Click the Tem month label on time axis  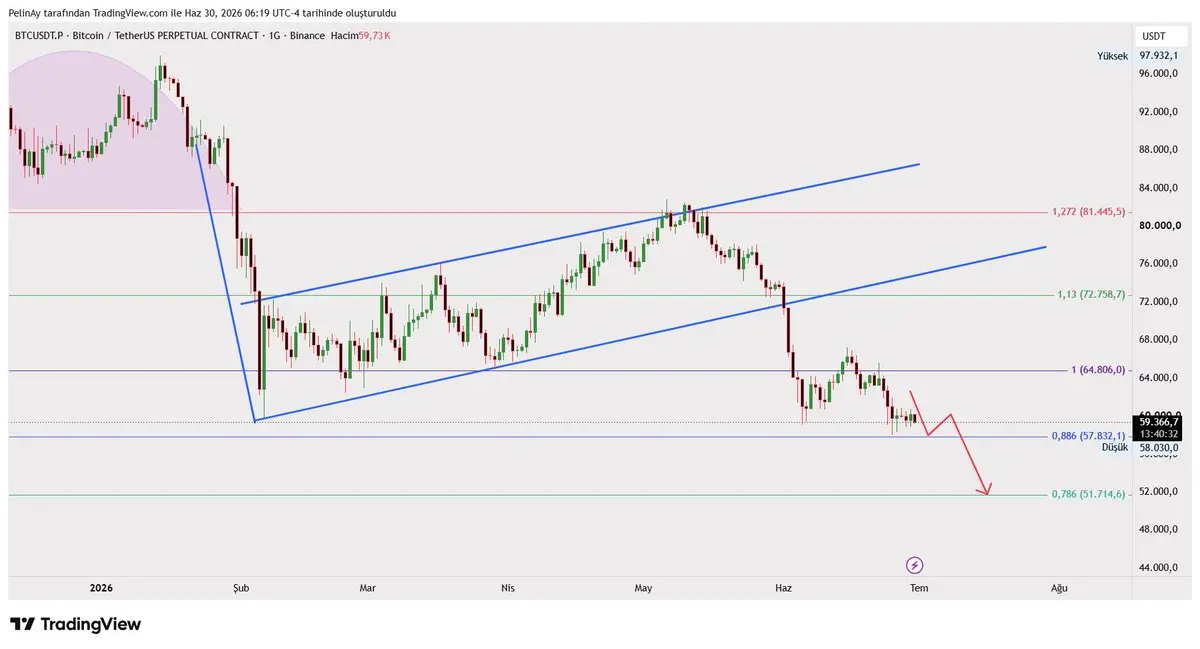point(919,588)
